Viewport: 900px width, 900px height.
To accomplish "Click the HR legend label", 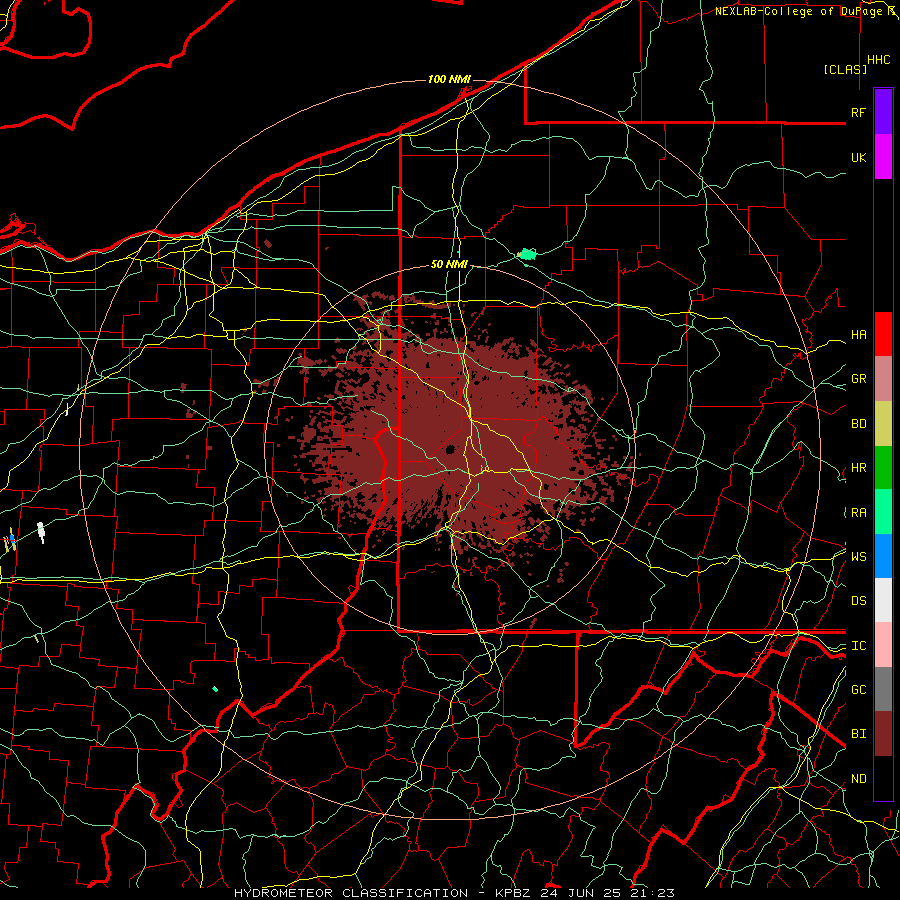I will point(858,468).
